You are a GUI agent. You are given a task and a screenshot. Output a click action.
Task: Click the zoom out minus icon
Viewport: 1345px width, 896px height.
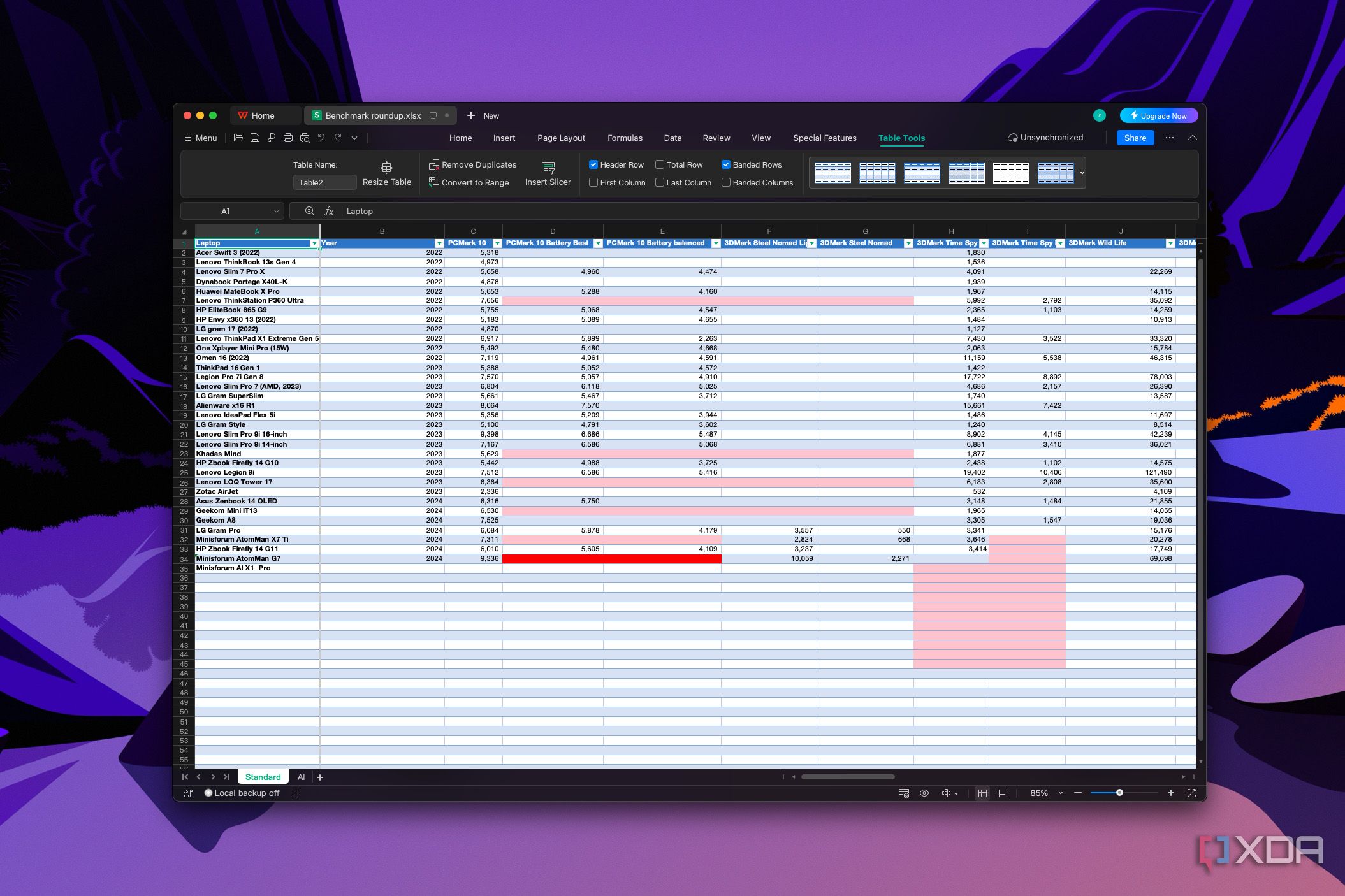pos(1078,793)
